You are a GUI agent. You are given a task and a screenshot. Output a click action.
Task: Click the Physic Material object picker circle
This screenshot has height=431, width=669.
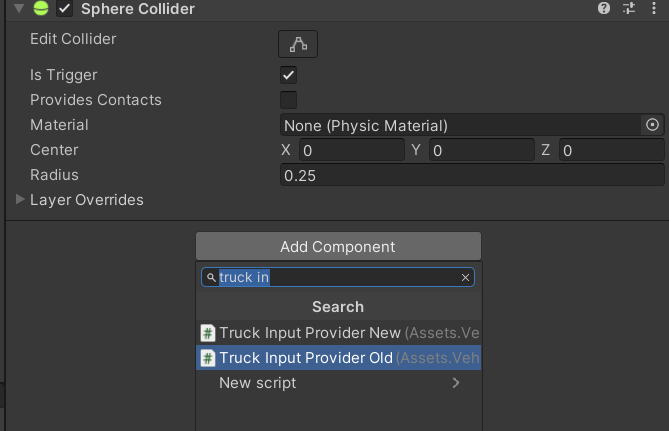tap(652, 125)
